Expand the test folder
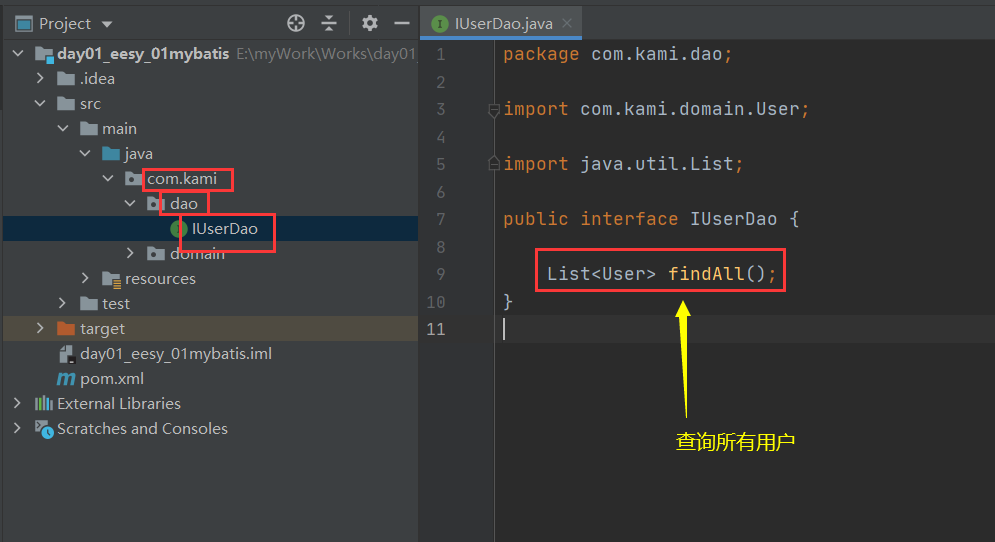The height and width of the screenshot is (542, 995). (x=63, y=303)
